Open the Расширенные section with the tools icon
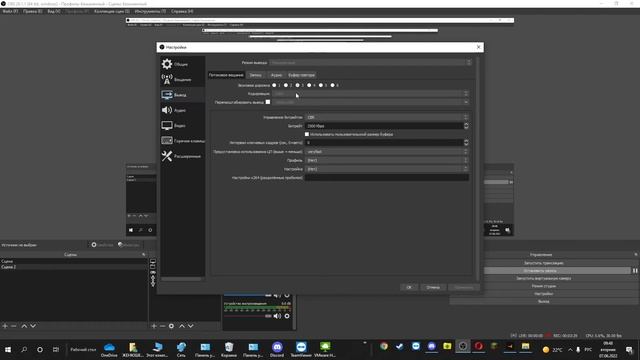Screen dimensions: 640x360 point(182,156)
